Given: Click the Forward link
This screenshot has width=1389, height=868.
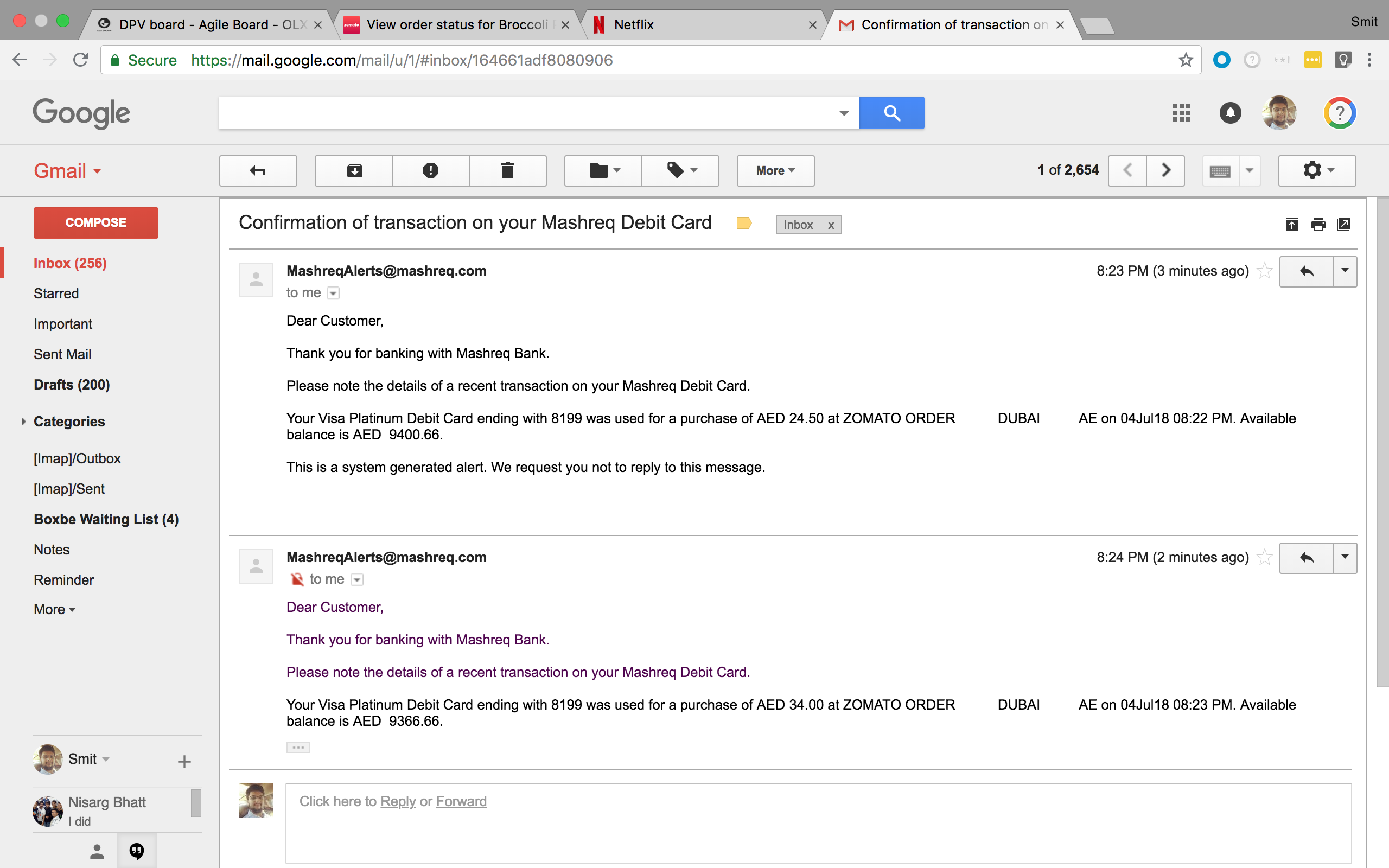Looking at the screenshot, I should (461, 801).
